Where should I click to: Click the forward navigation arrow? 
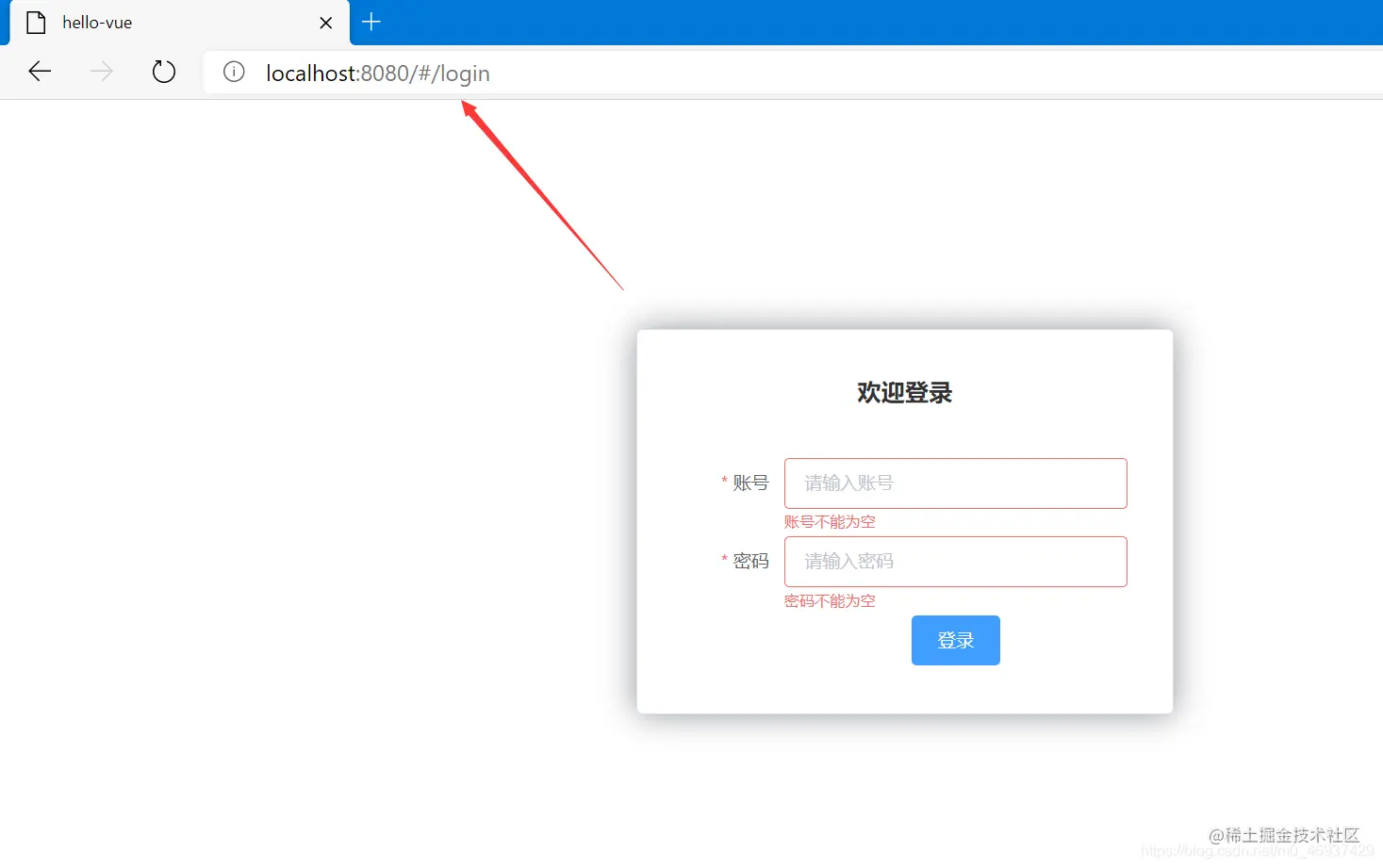coord(100,71)
